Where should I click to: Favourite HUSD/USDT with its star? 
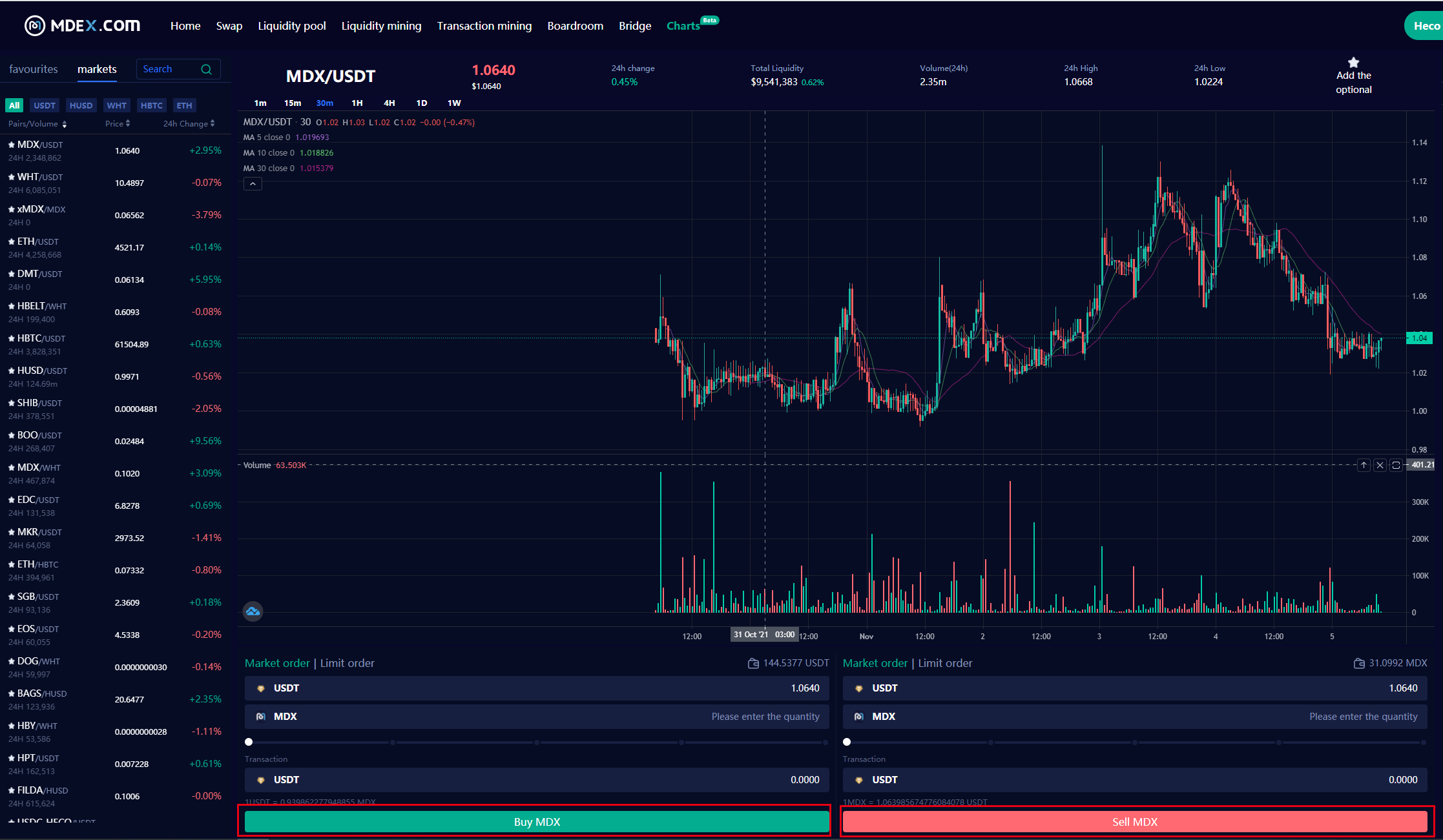click(12, 371)
